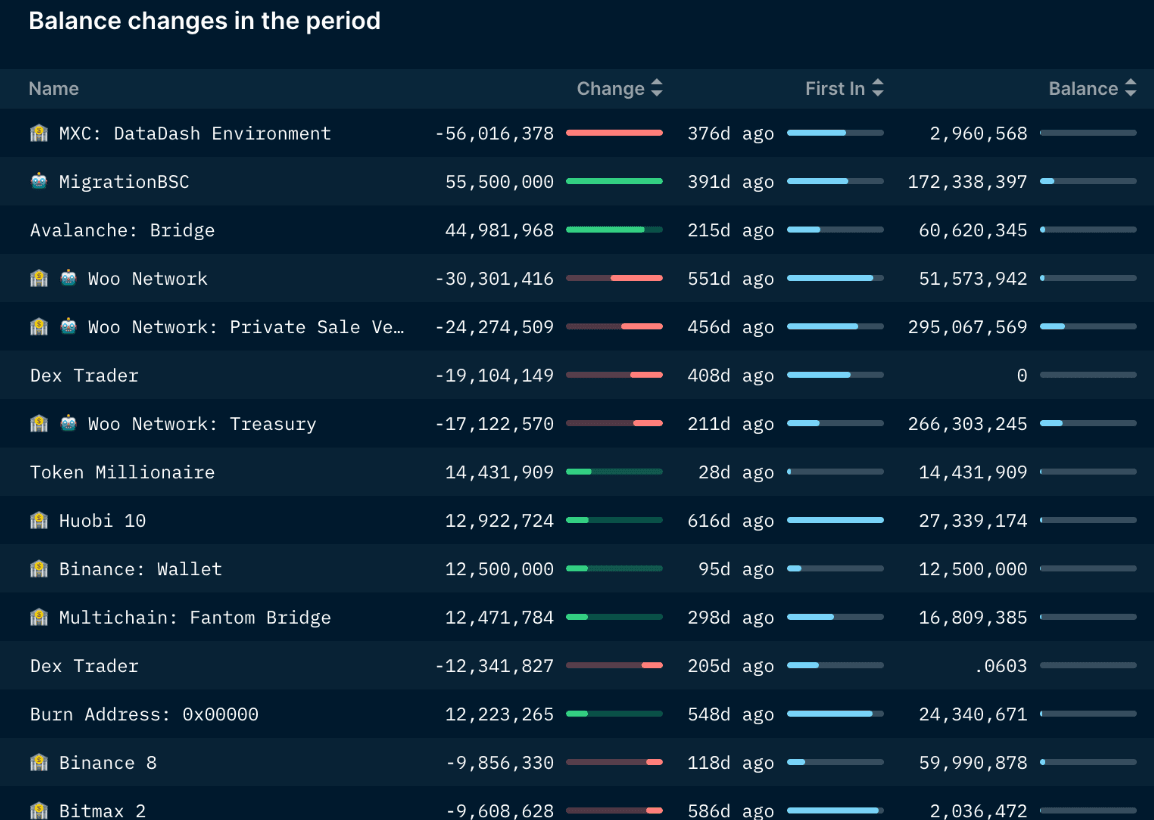Click the First In bar for Huobi 10
The width and height of the screenshot is (1154, 820).
tap(835, 520)
